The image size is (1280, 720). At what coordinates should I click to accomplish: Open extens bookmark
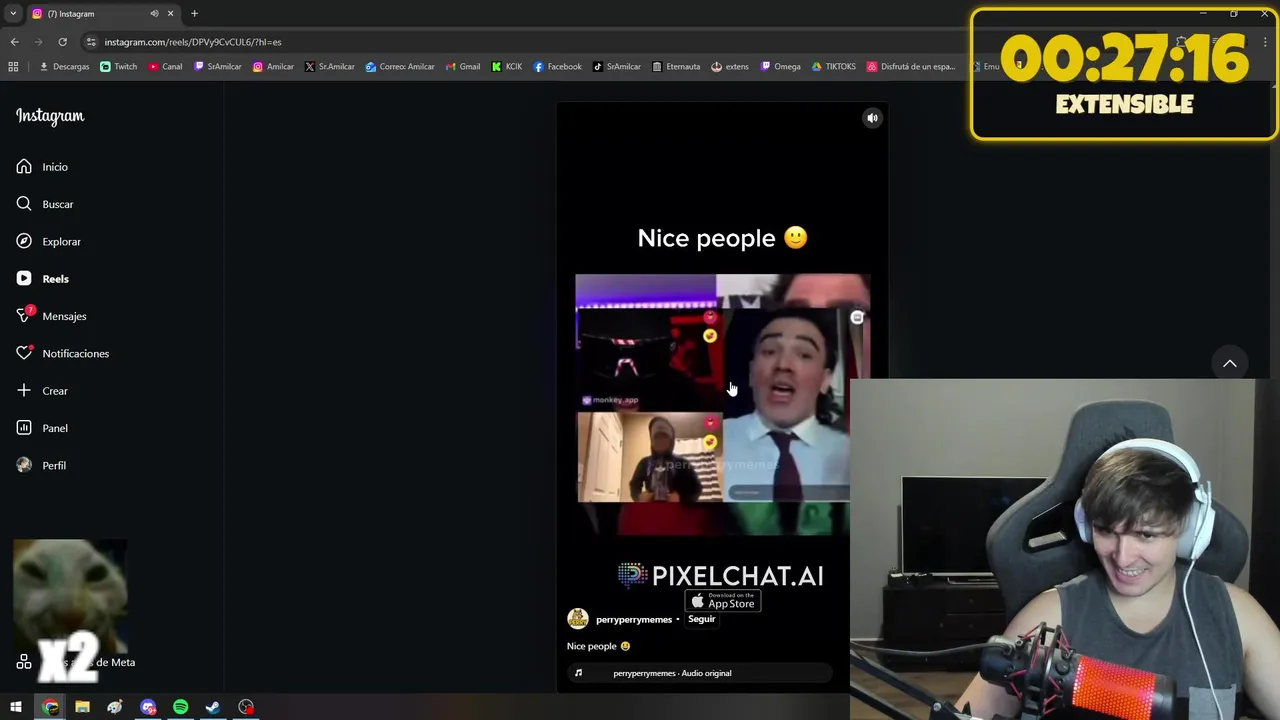(x=730, y=67)
